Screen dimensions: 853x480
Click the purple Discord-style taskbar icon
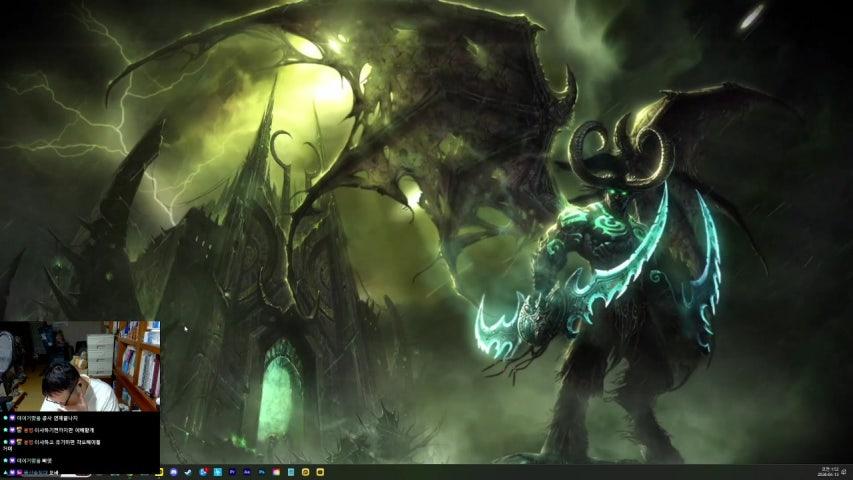pos(174,471)
